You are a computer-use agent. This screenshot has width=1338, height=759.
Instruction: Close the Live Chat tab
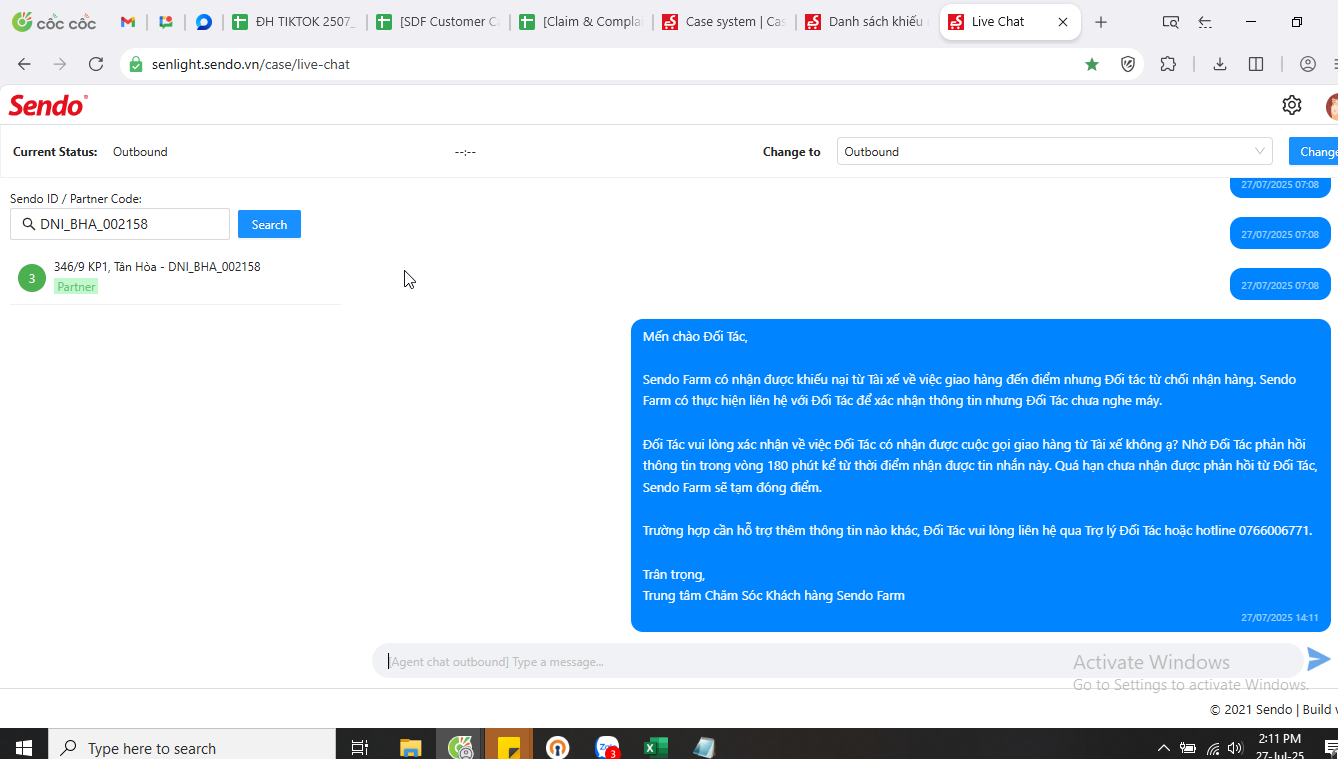pyautogui.click(x=1063, y=22)
